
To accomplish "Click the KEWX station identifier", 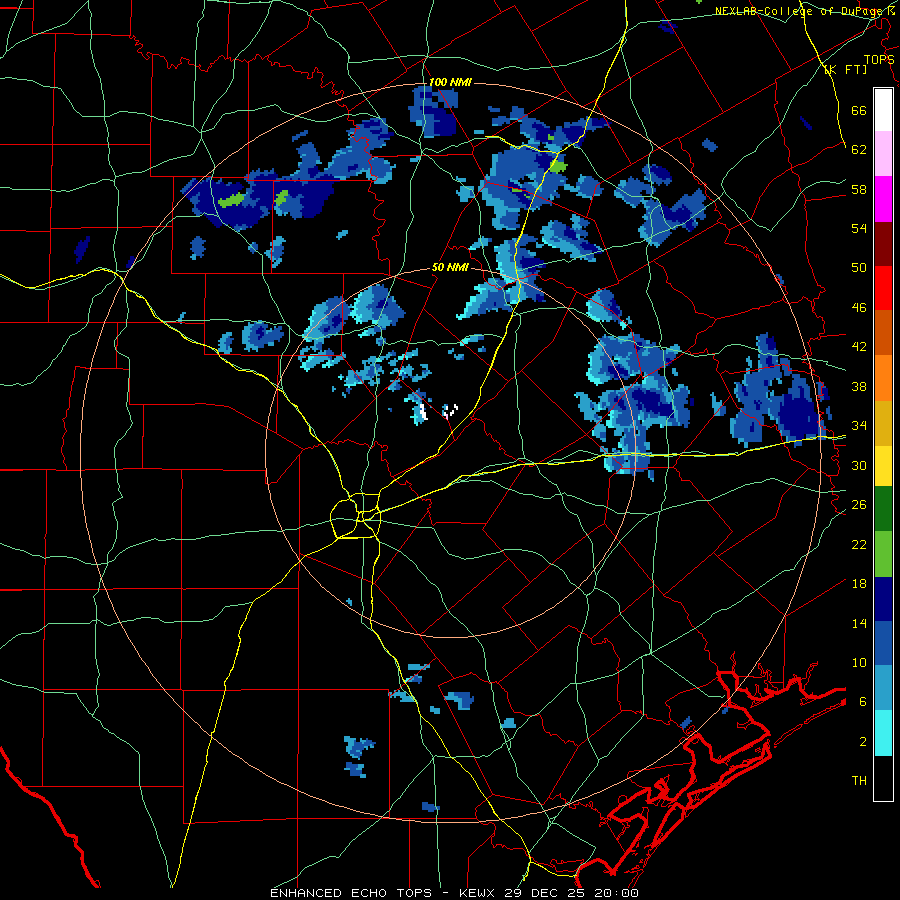I will pyautogui.click(x=478, y=893).
